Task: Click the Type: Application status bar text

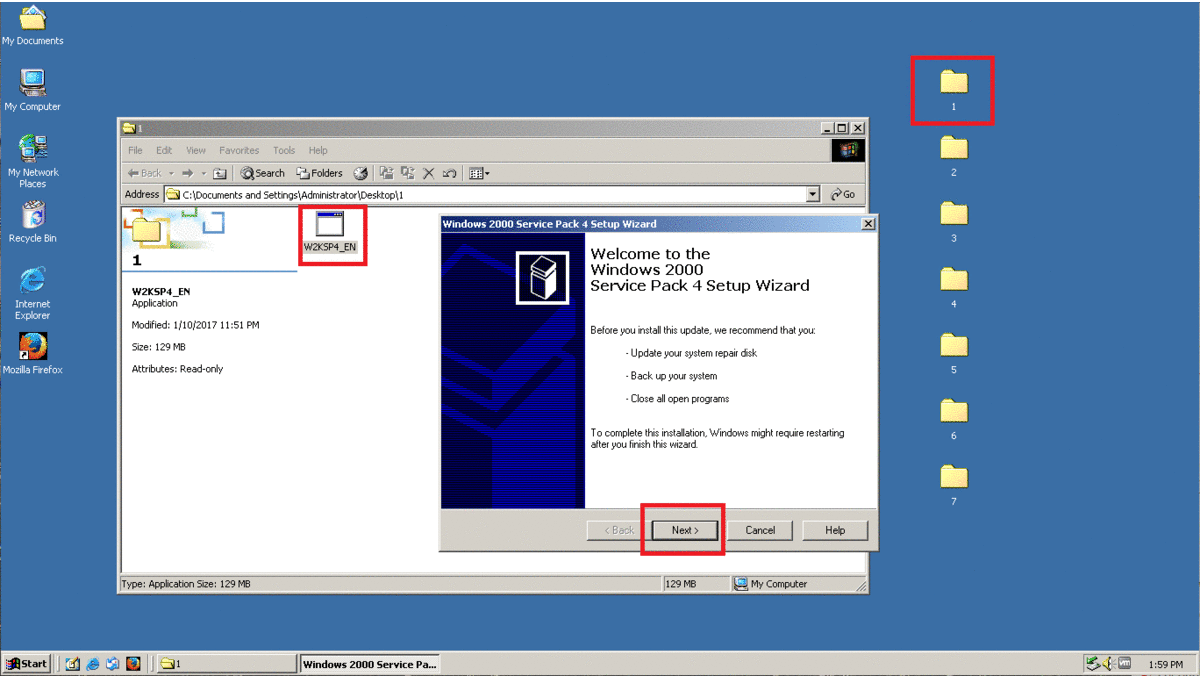Action: (186, 584)
